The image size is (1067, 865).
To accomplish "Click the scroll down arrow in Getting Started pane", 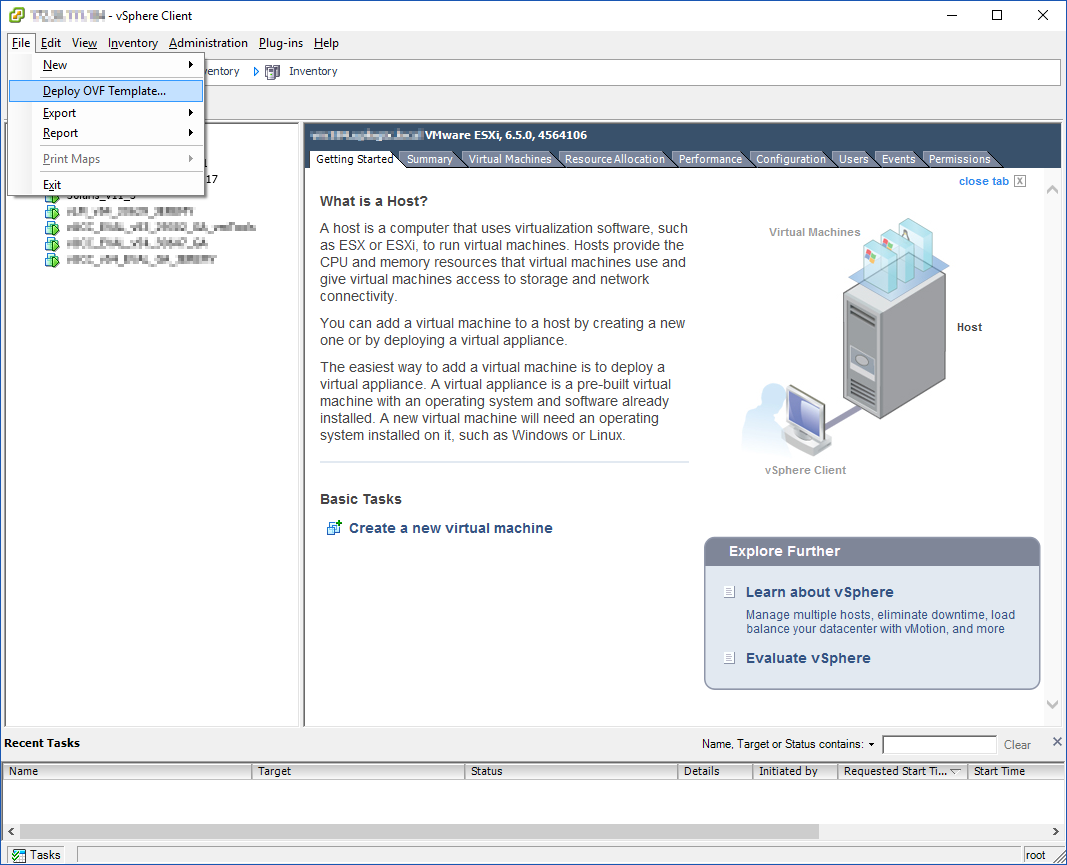I will pyautogui.click(x=1052, y=705).
